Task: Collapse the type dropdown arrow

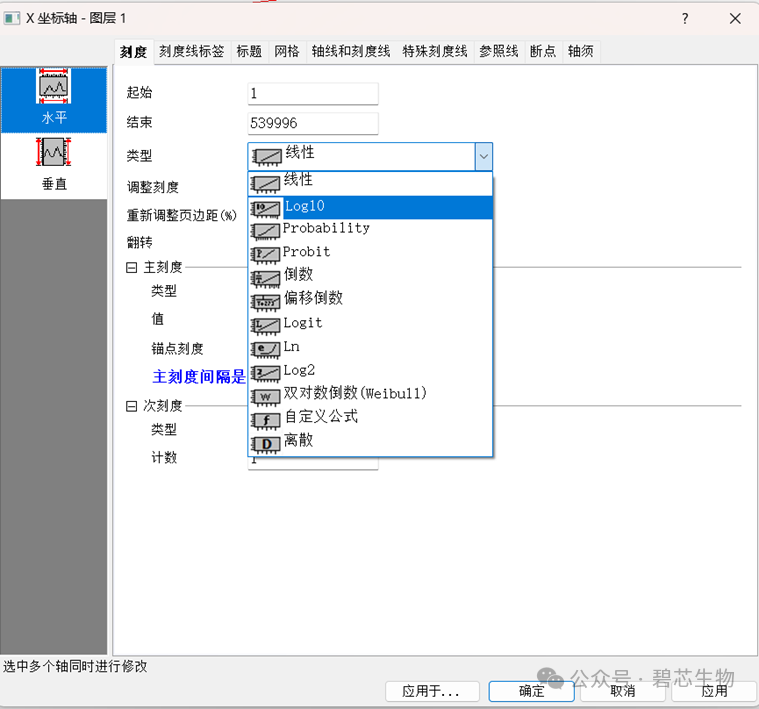Action: [484, 156]
